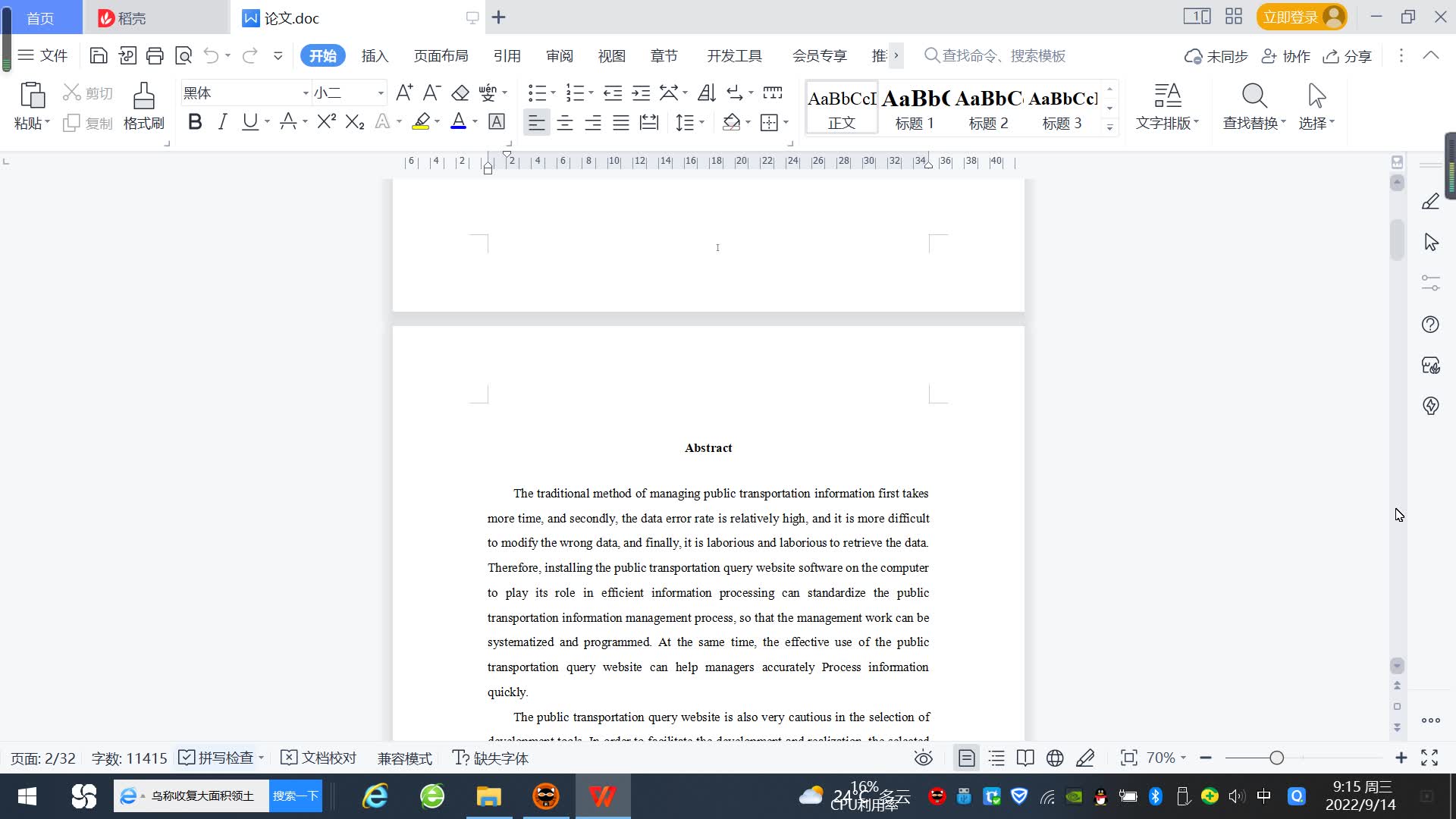Switch to the 插入 tab
Image resolution: width=1456 pixels, height=819 pixels.
coord(375,55)
